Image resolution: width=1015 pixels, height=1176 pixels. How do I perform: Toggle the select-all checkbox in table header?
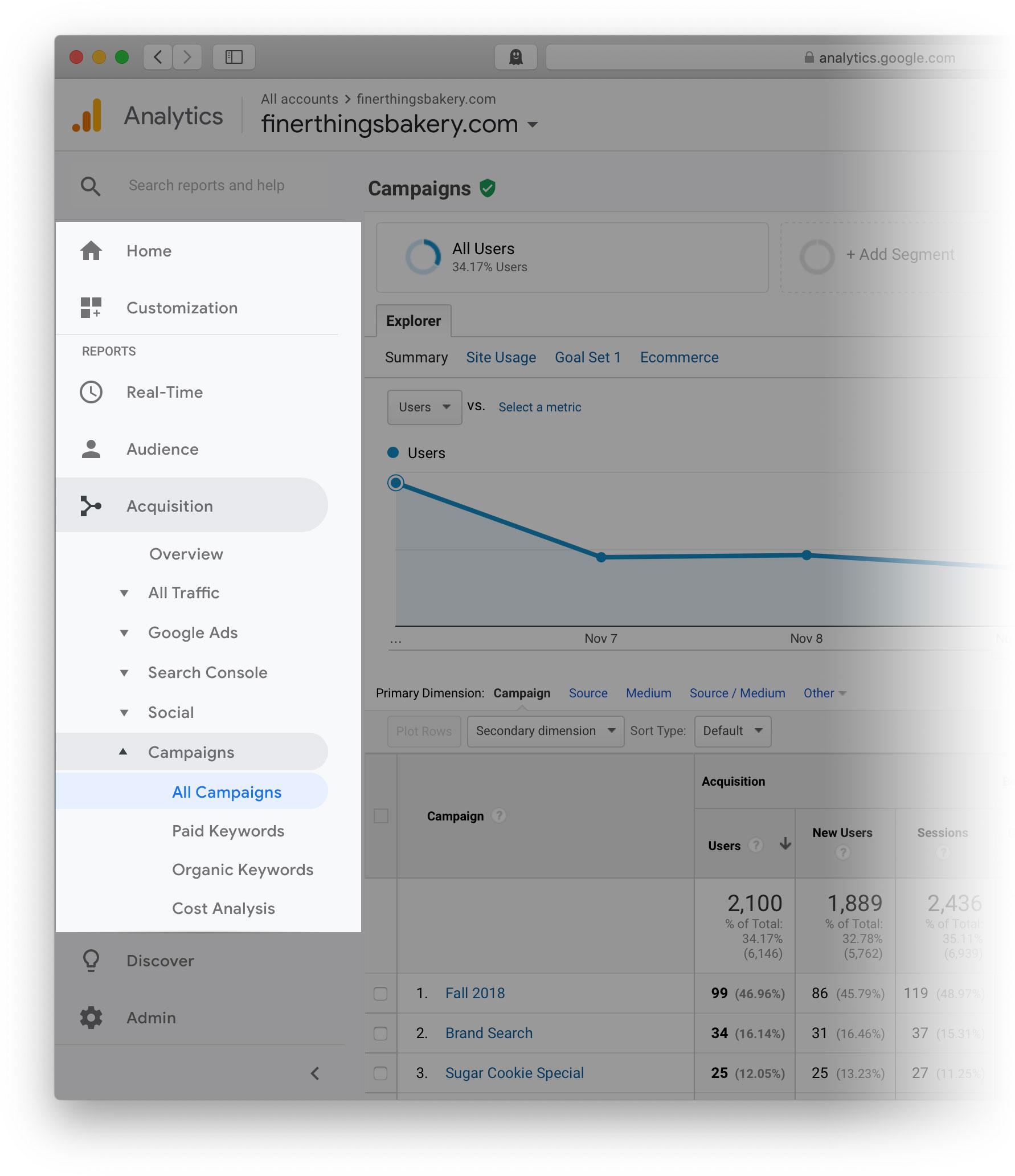pyautogui.click(x=380, y=816)
